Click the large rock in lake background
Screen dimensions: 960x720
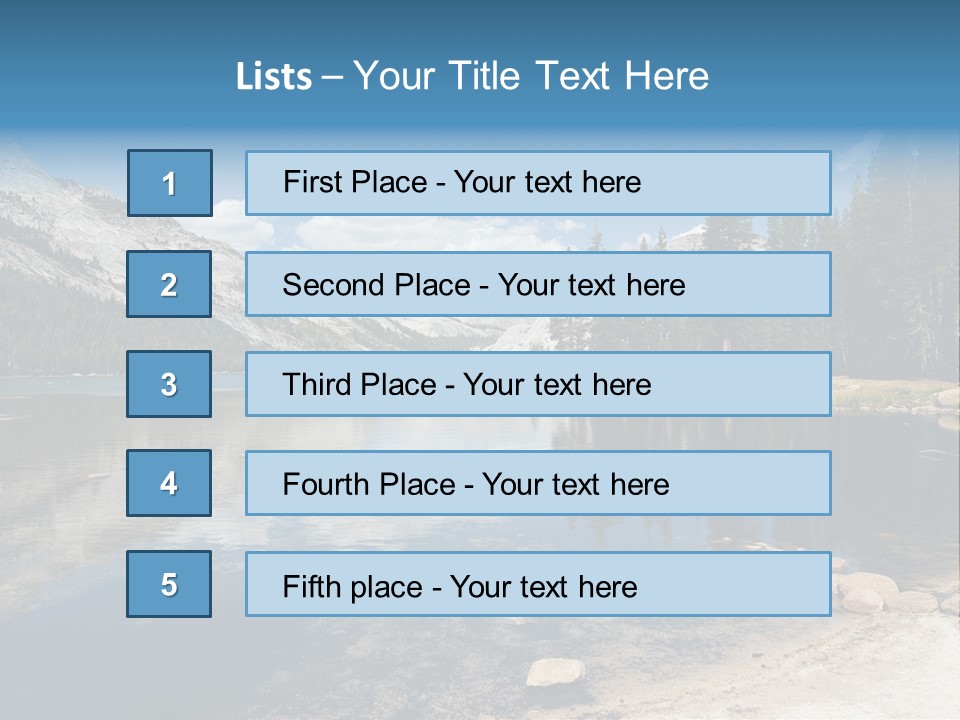click(555, 672)
